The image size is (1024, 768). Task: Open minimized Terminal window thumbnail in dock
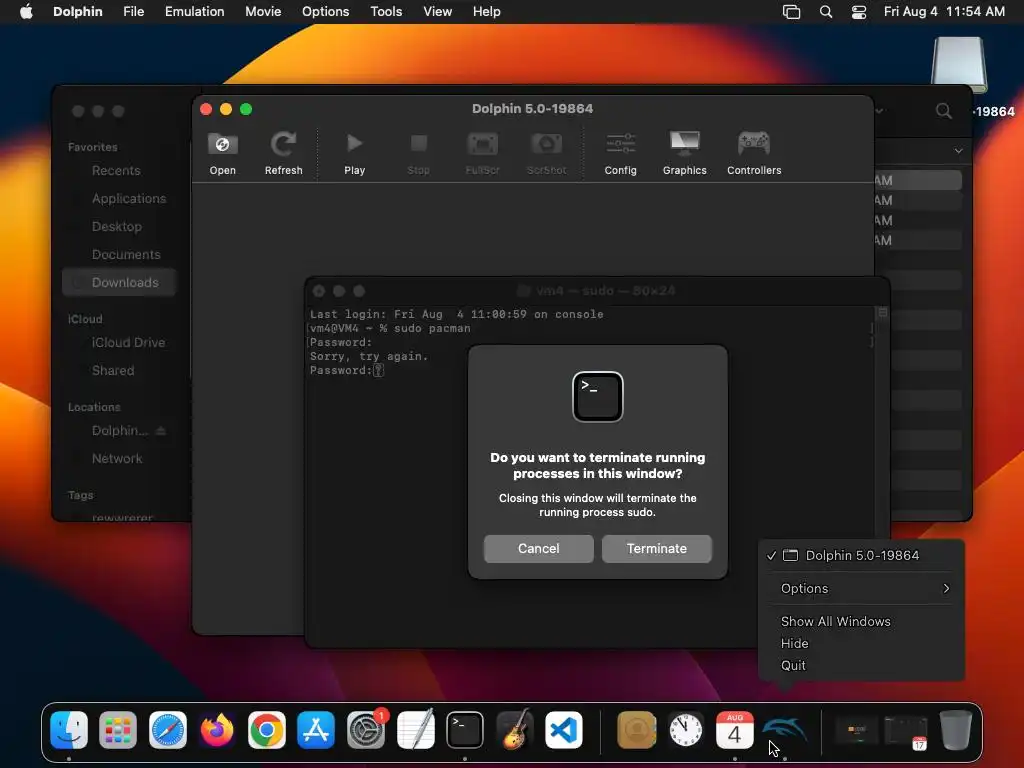pos(856,729)
